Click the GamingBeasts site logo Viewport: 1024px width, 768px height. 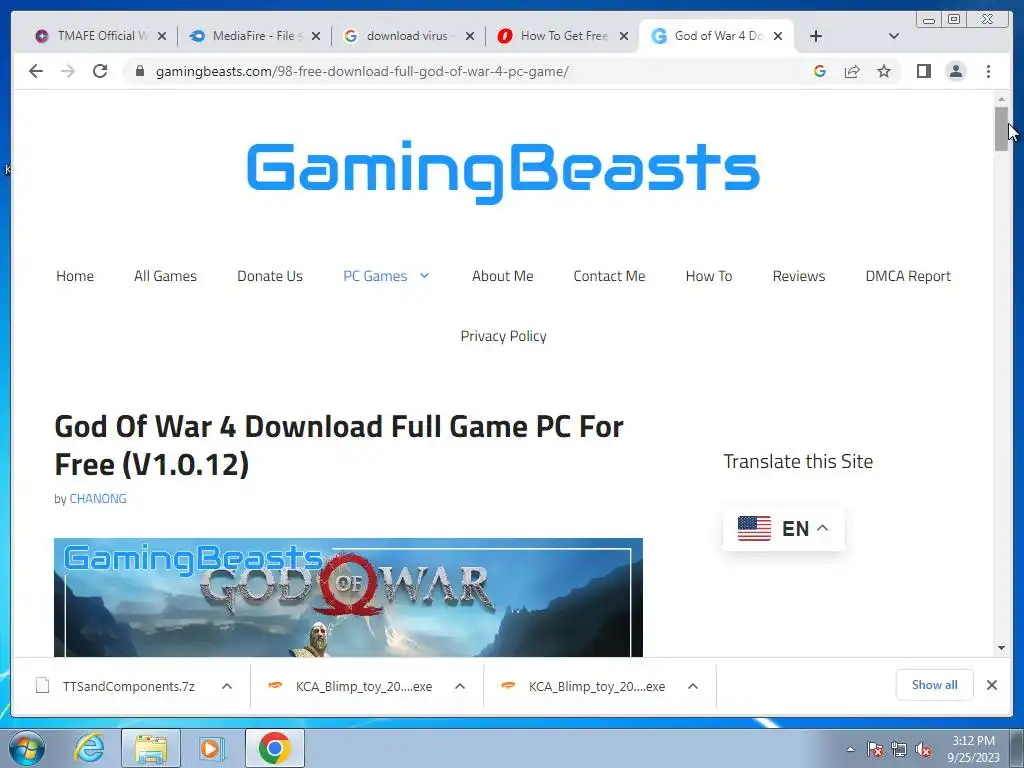503,171
